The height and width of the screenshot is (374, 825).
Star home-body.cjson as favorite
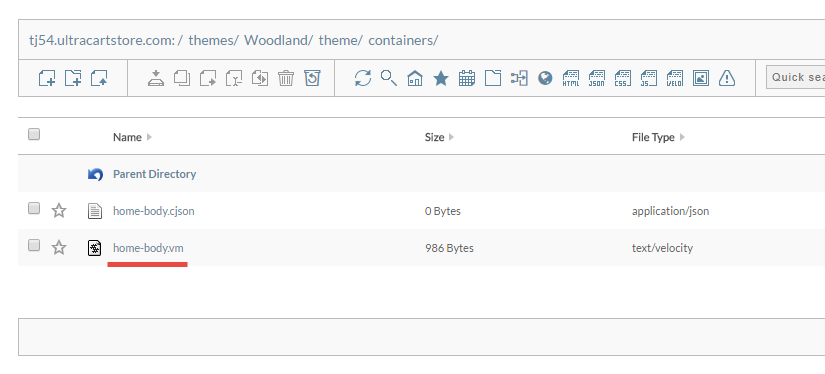tap(59, 211)
